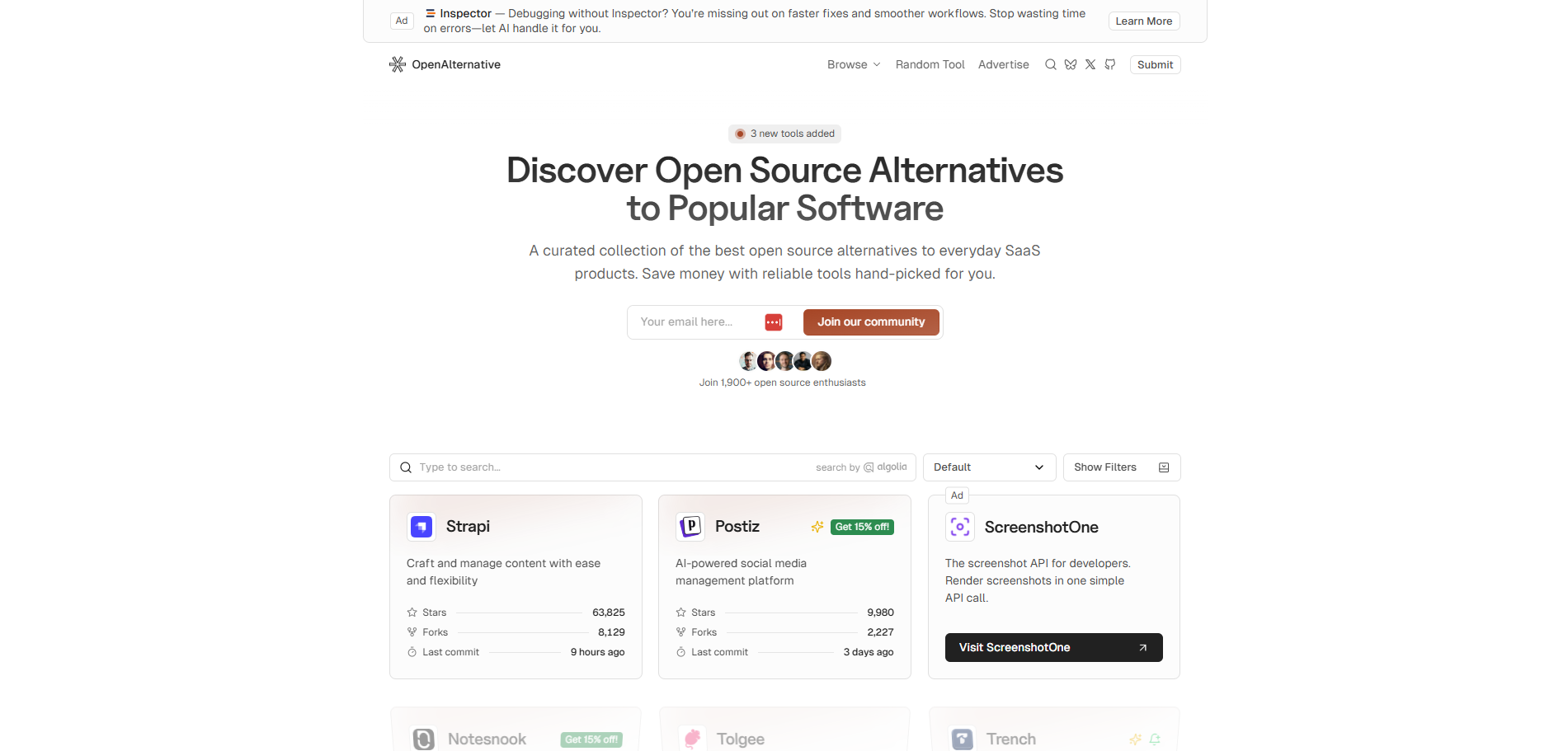Click the star icon in Postiz Stars row

pyautogui.click(x=680, y=613)
